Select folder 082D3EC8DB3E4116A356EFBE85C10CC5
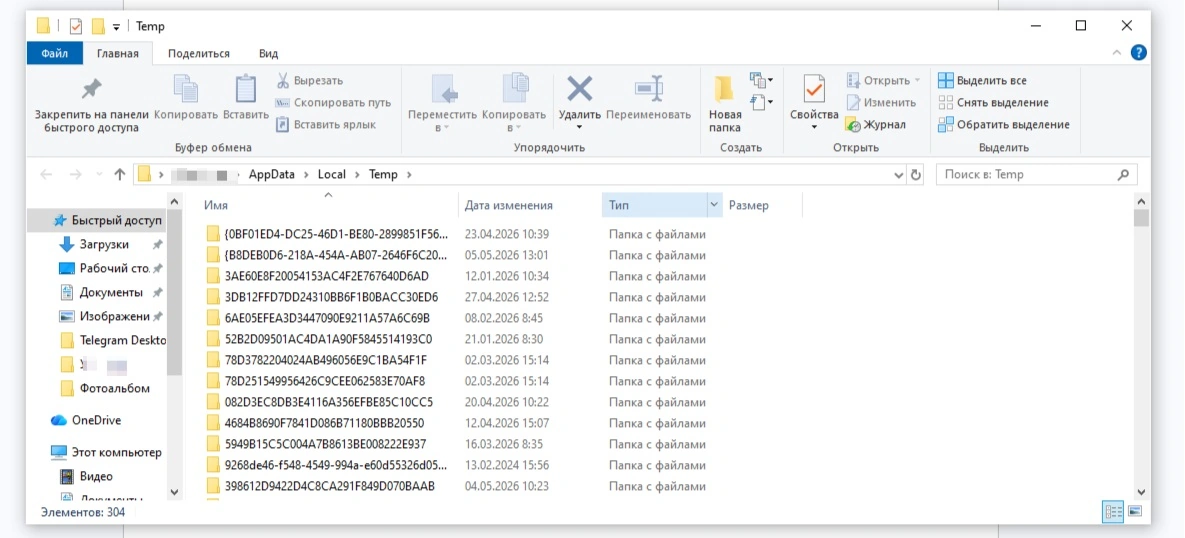 (x=329, y=402)
